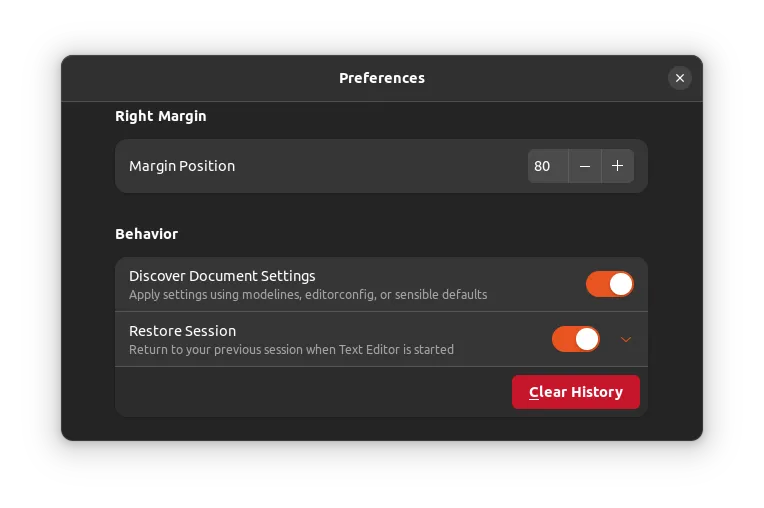Click the Preferences window title
This screenshot has width=764, height=508.
(381, 78)
